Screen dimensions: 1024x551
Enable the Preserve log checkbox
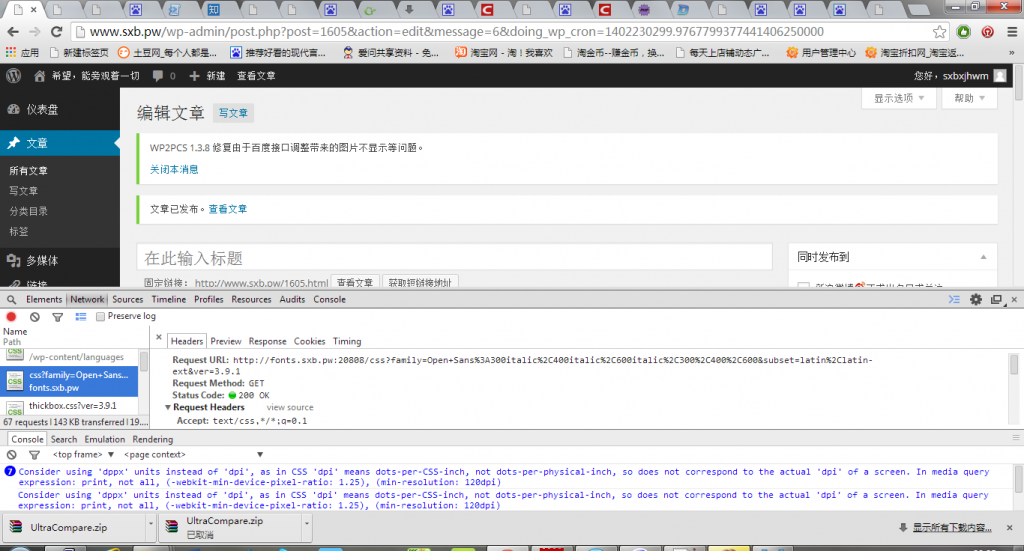pos(101,317)
